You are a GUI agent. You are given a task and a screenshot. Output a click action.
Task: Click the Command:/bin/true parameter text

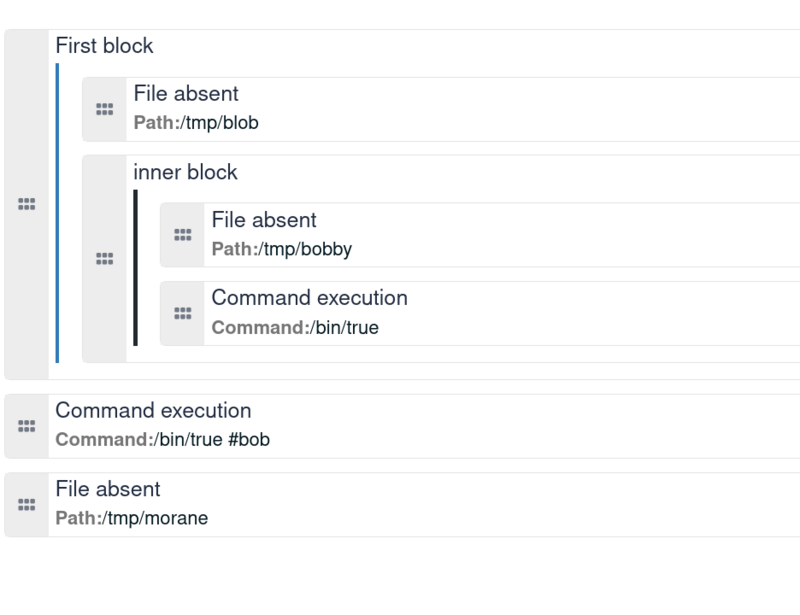coord(295,327)
